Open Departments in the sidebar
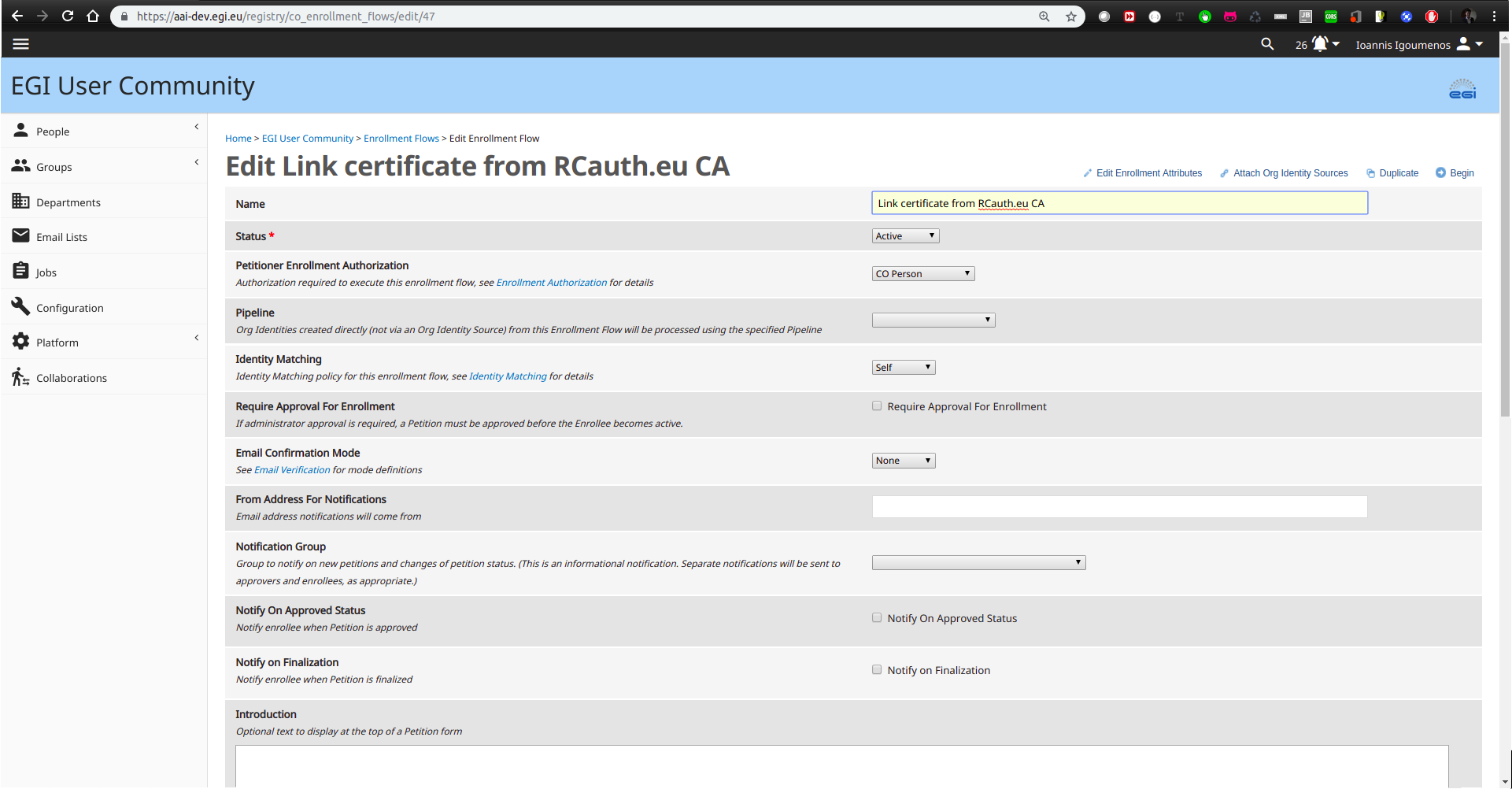The width and height of the screenshot is (1512, 789). (x=68, y=202)
